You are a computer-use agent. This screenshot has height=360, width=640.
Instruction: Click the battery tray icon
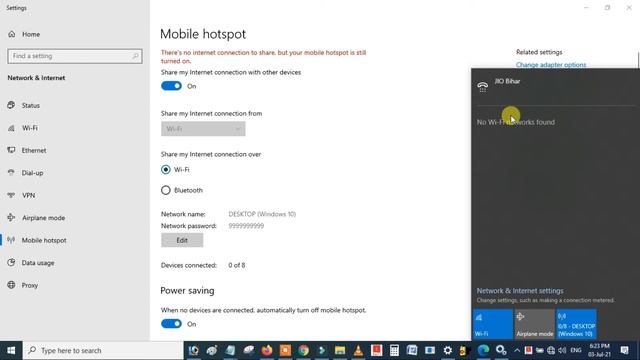click(x=540, y=350)
